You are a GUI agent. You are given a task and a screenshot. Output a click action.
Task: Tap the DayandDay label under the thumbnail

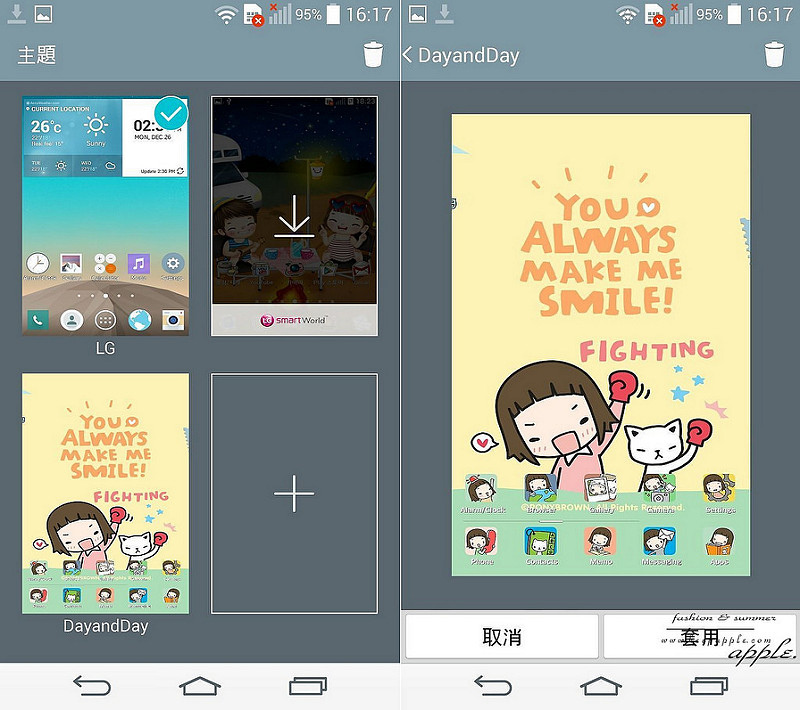pos(106,626)
